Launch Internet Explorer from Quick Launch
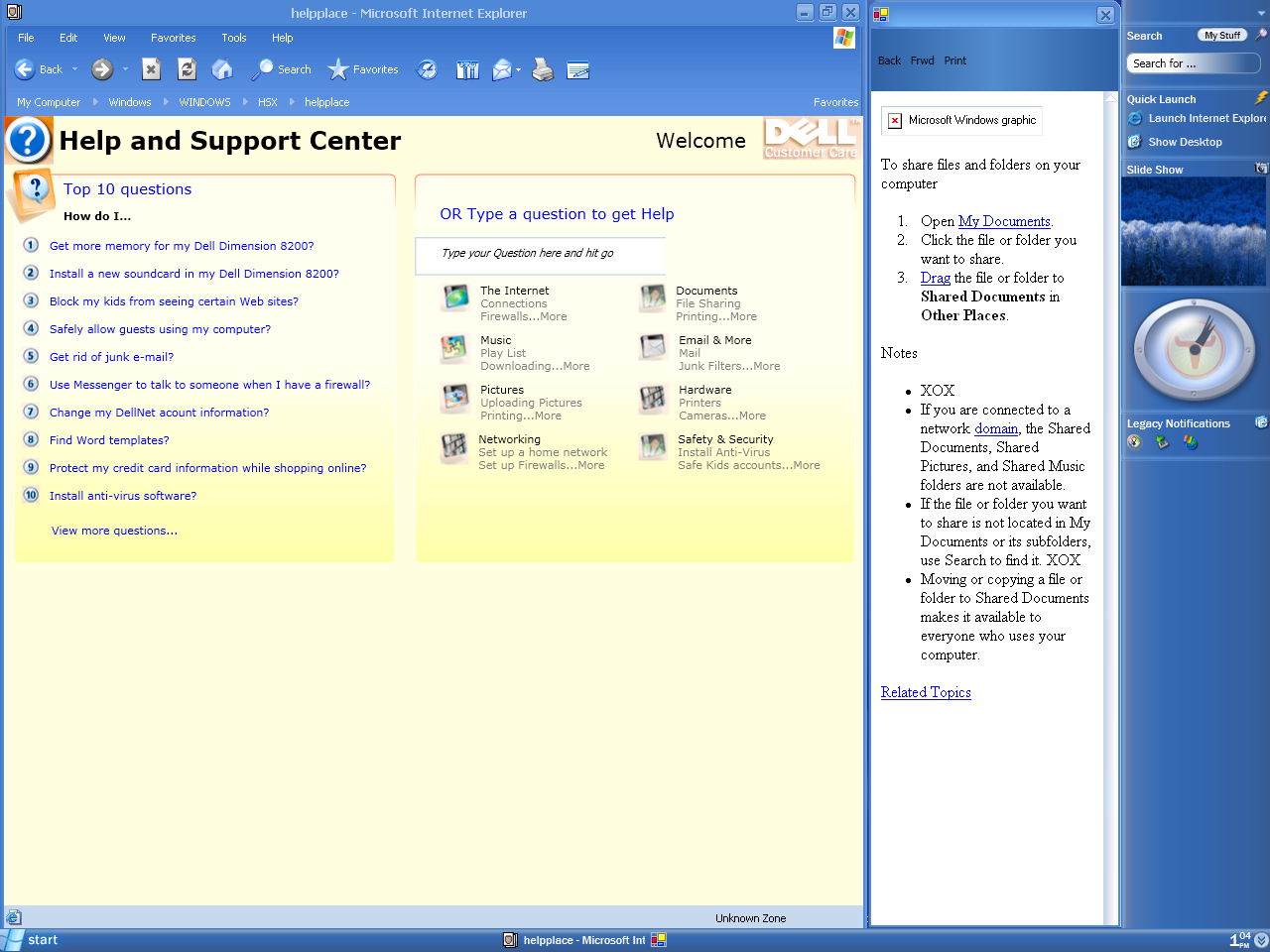 [1198, 118]
